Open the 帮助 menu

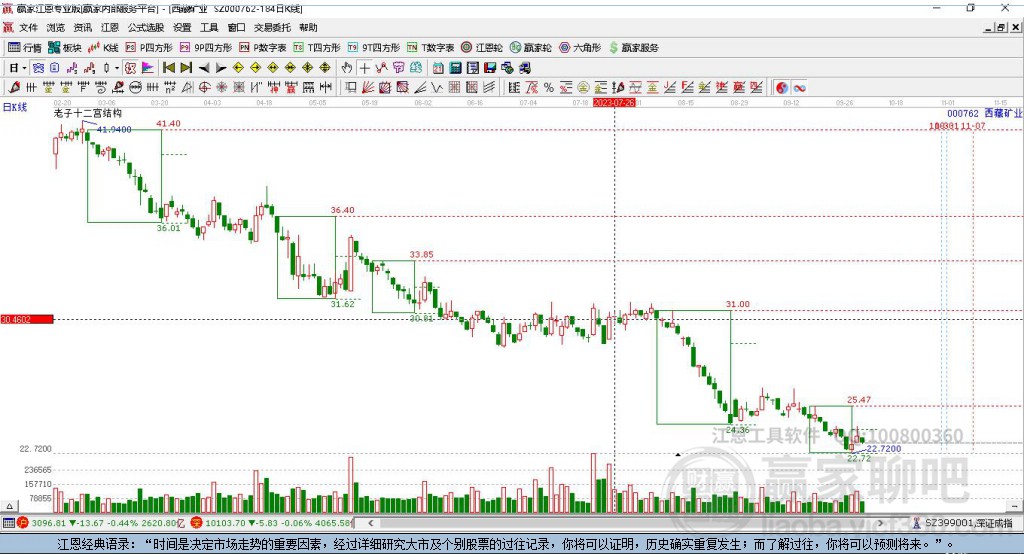[x=308, y=27]
